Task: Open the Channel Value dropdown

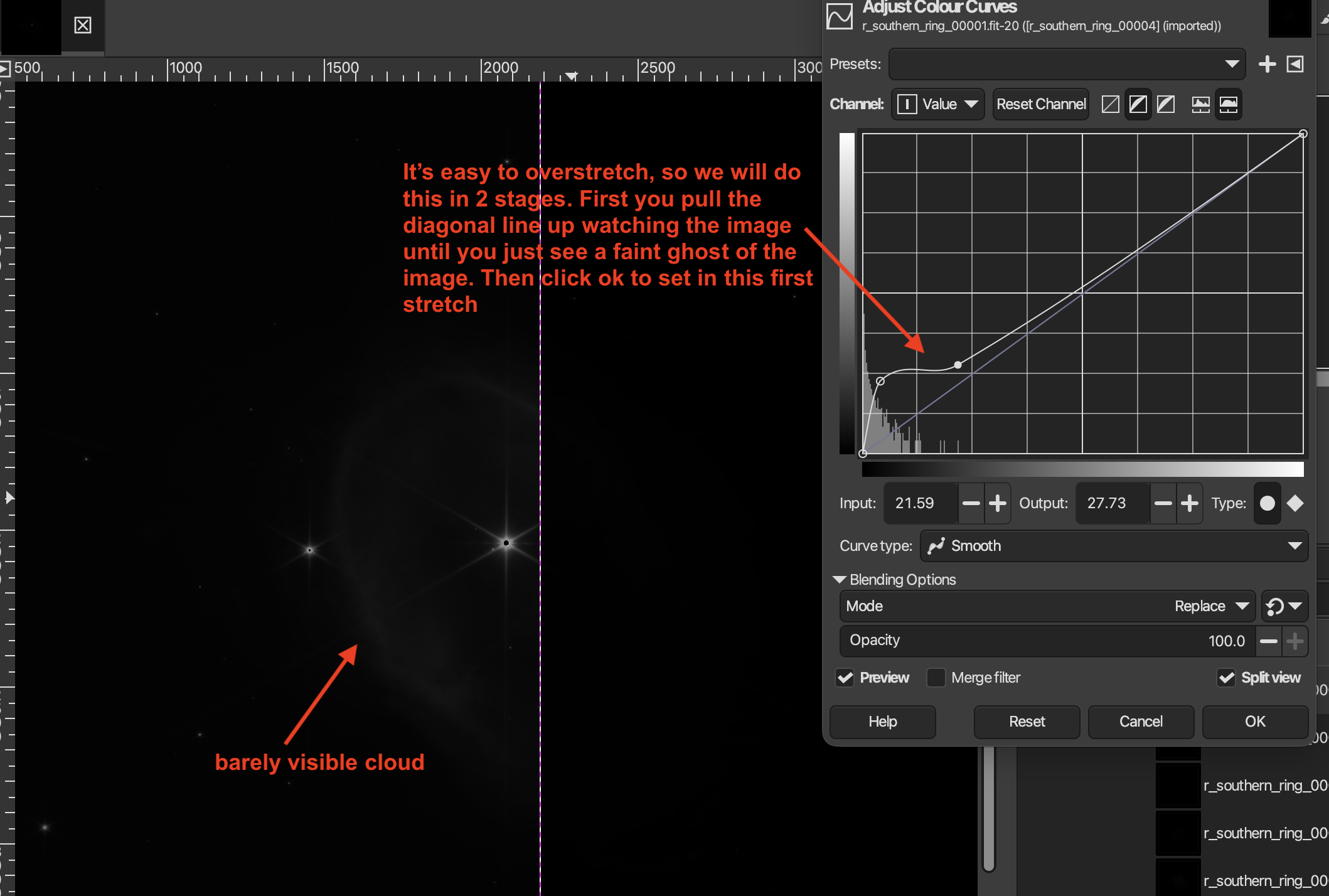Action: pos(938,104)
